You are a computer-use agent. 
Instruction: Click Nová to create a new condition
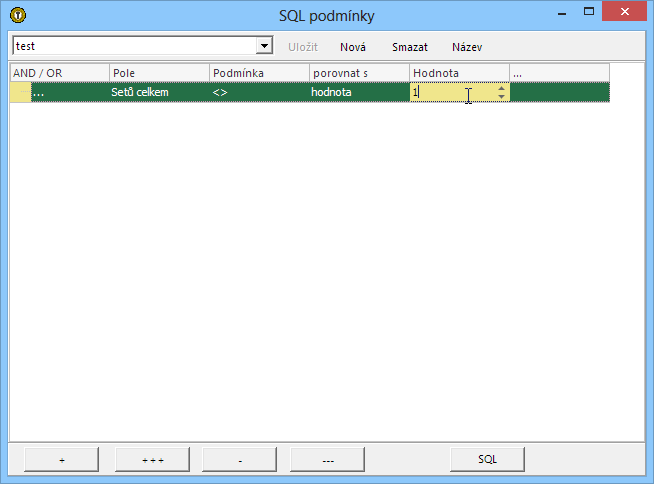[353, 47]
